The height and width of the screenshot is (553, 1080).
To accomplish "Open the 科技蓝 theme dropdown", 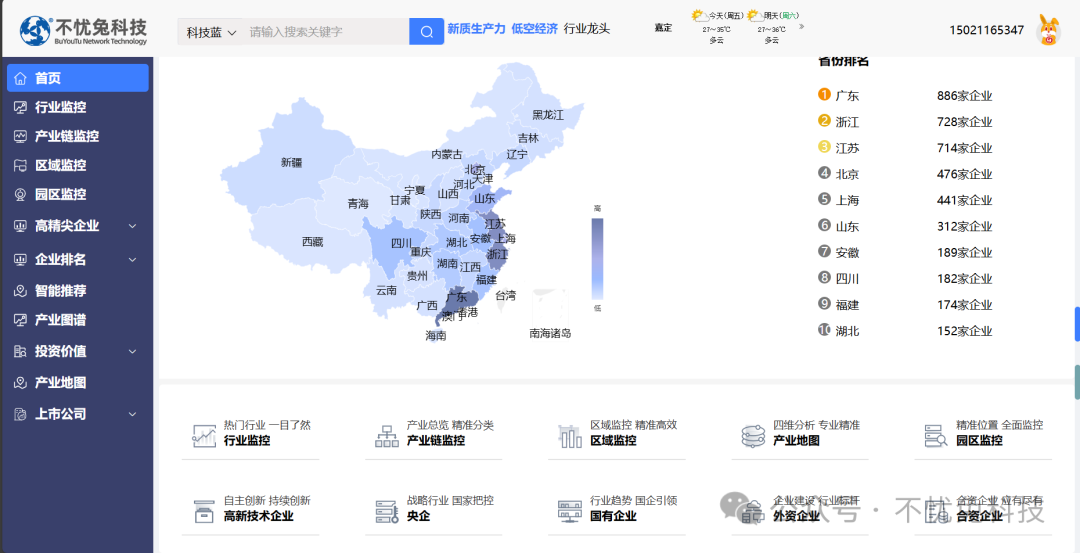I will click(x=211, y=32).
